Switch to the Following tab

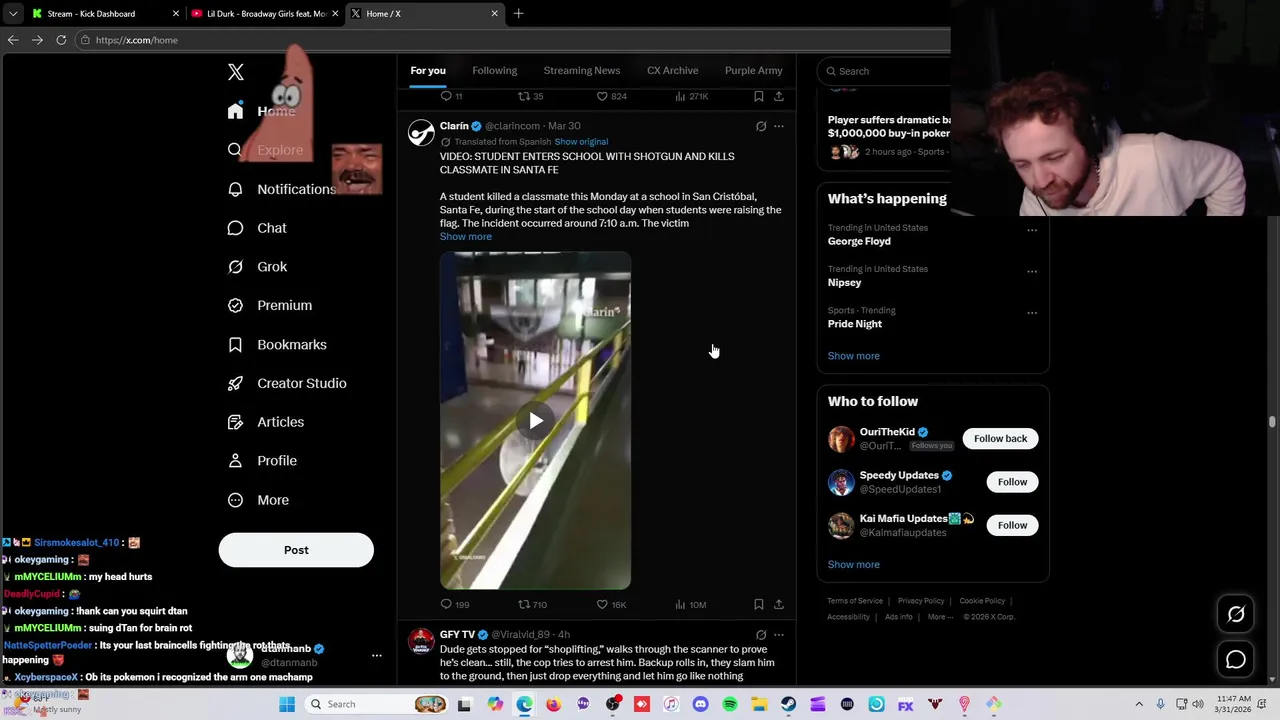[x=495, y=70]
